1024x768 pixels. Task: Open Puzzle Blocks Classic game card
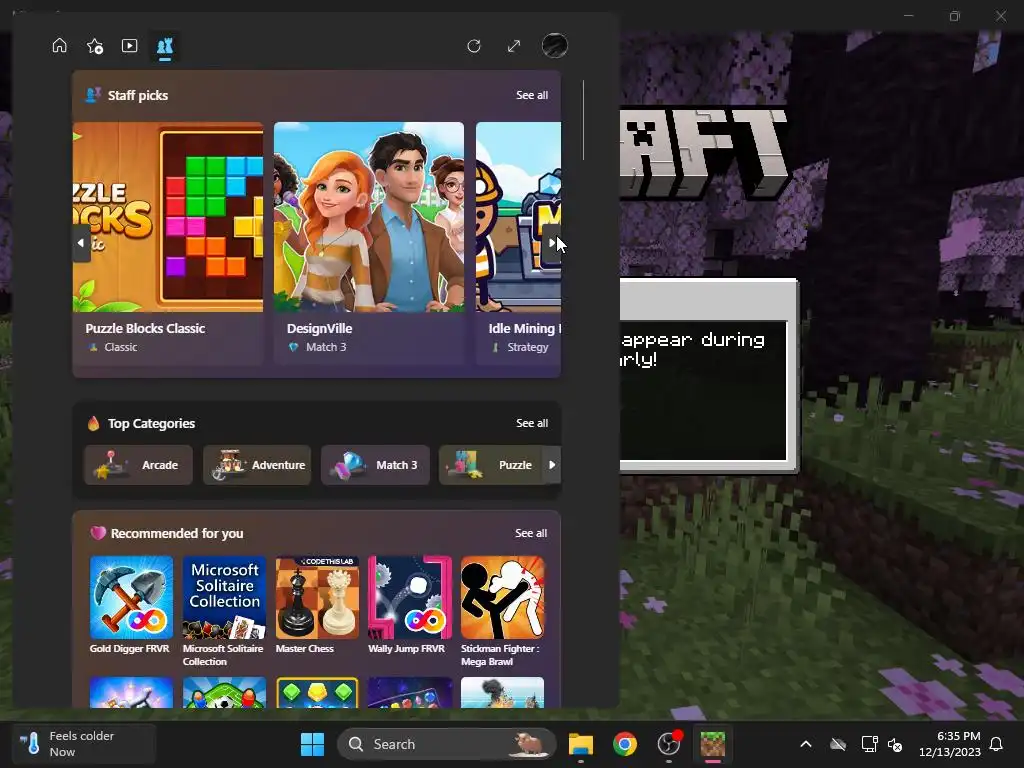(x=168, y=243)
